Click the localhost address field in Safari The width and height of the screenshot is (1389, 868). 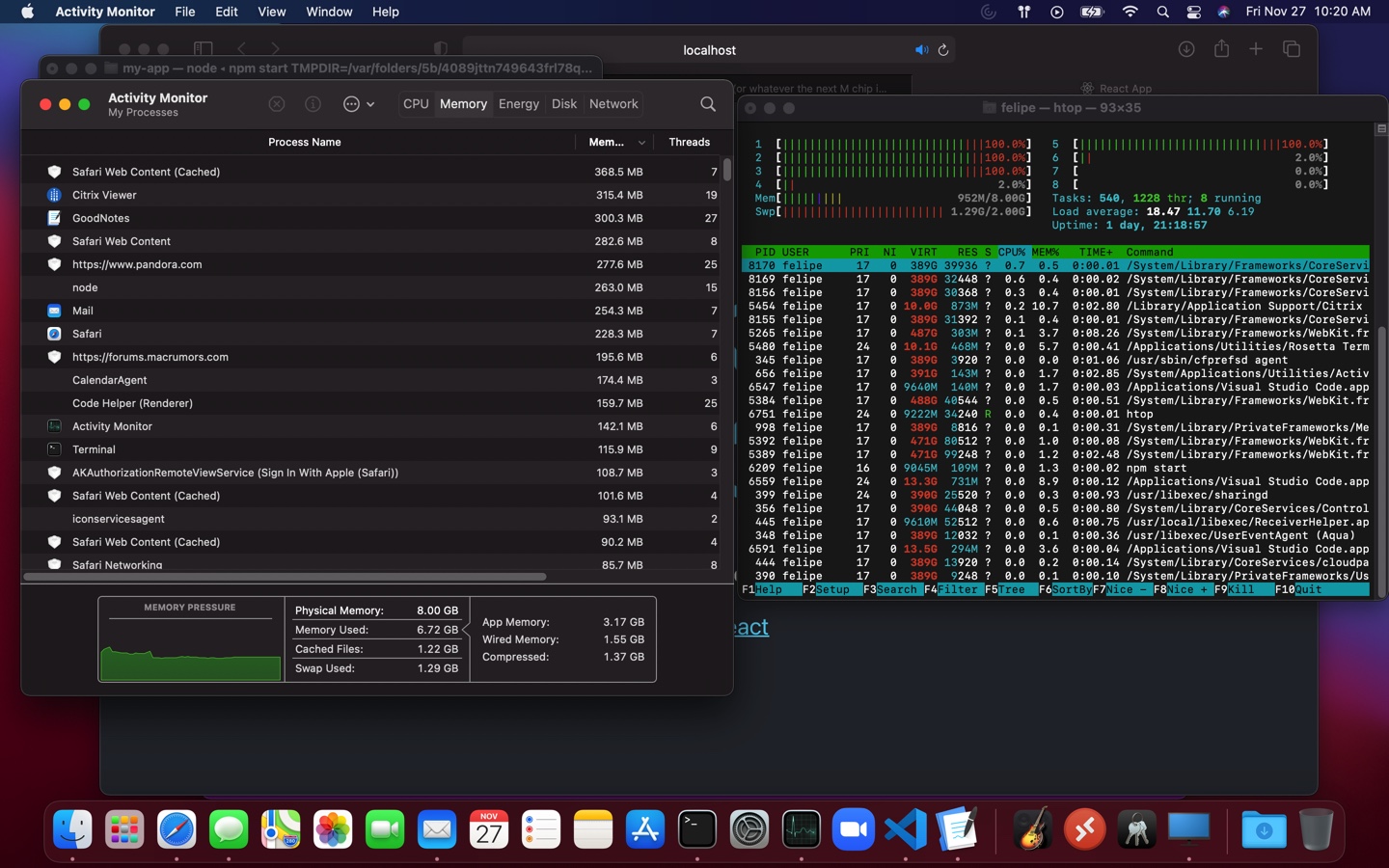pyautogui.click(x=709, y=50)
